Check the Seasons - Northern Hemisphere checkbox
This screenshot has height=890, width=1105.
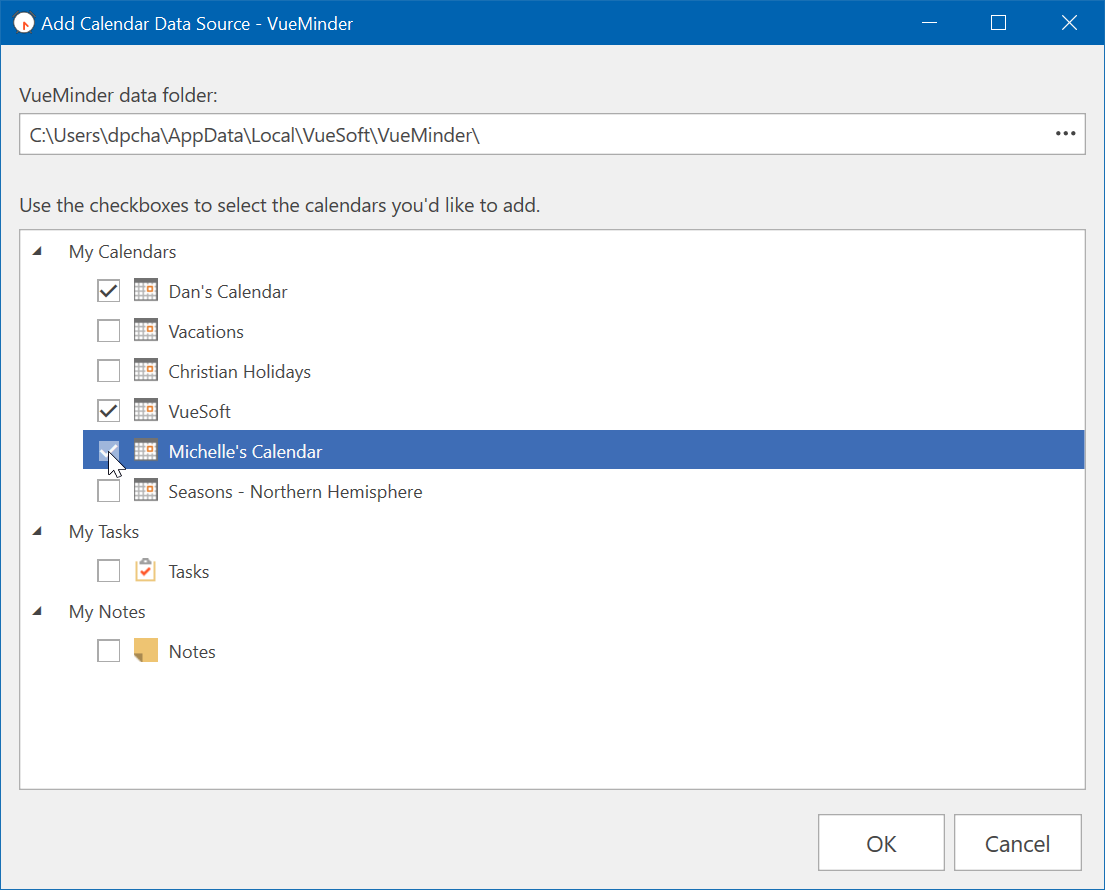(x=109, y=490)
